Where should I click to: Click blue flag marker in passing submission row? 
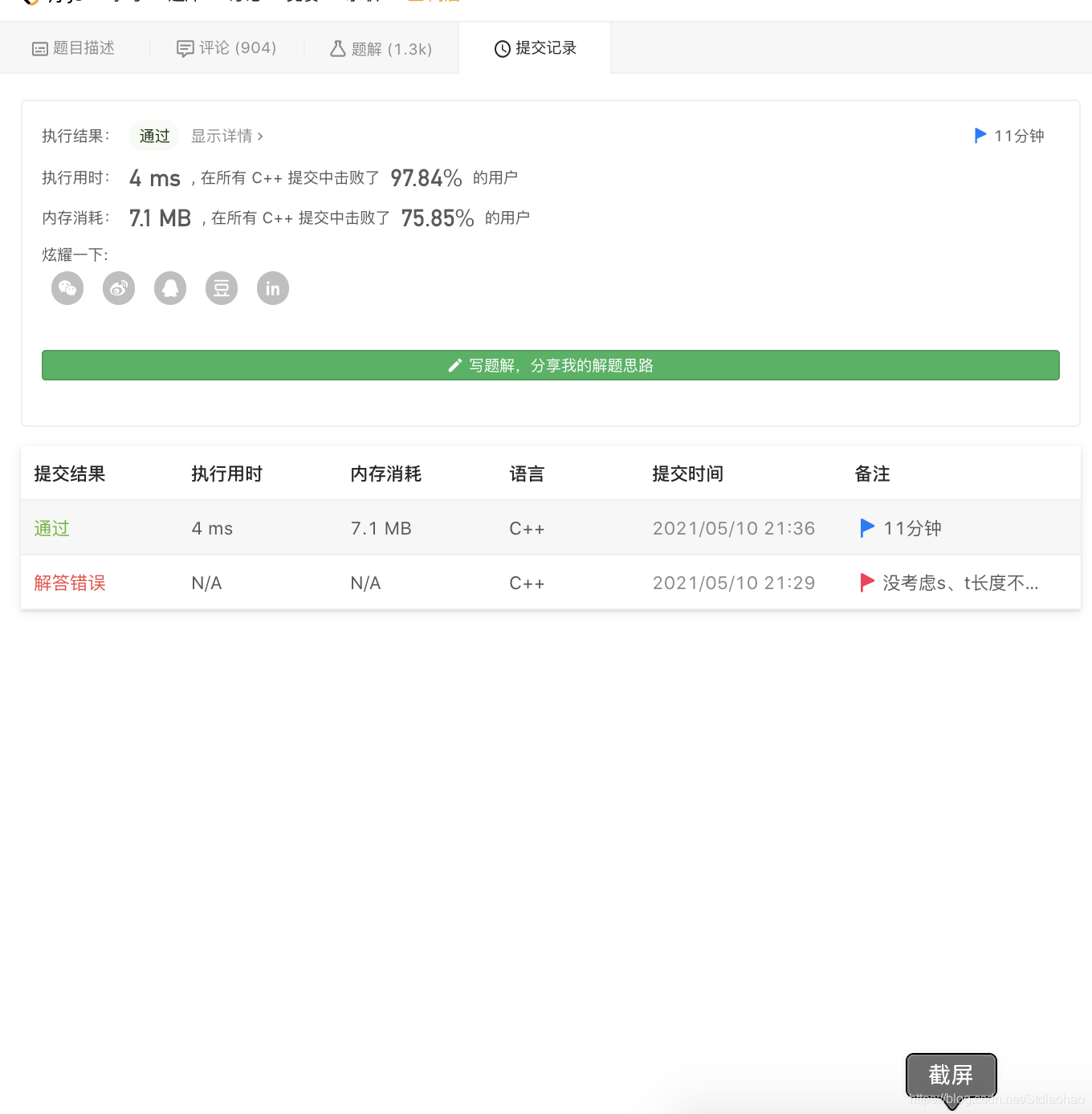coord(866,527)
